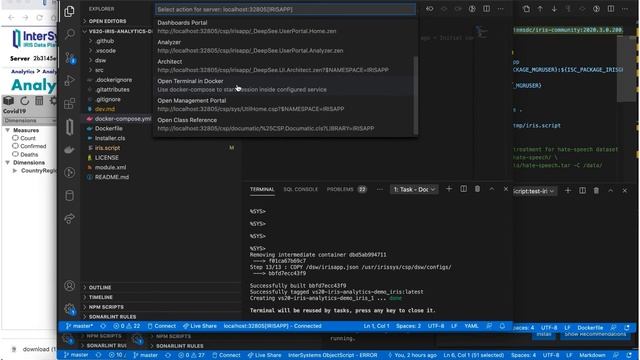Expand the .vscode folder
Viewport: 640px width, 360px height.
[x=105, y=51]
